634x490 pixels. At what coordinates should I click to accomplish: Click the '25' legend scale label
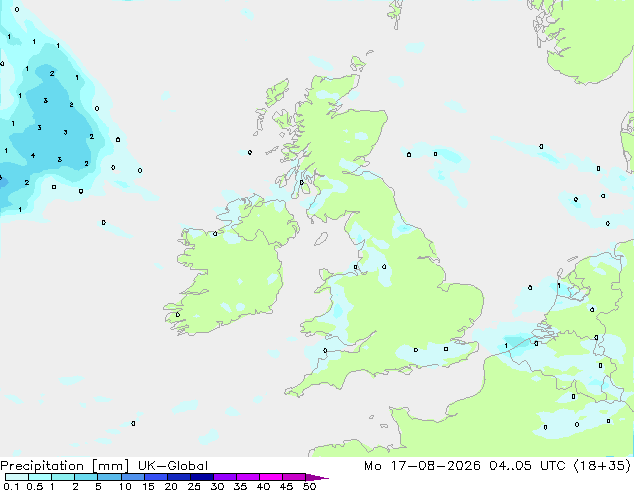194,486
